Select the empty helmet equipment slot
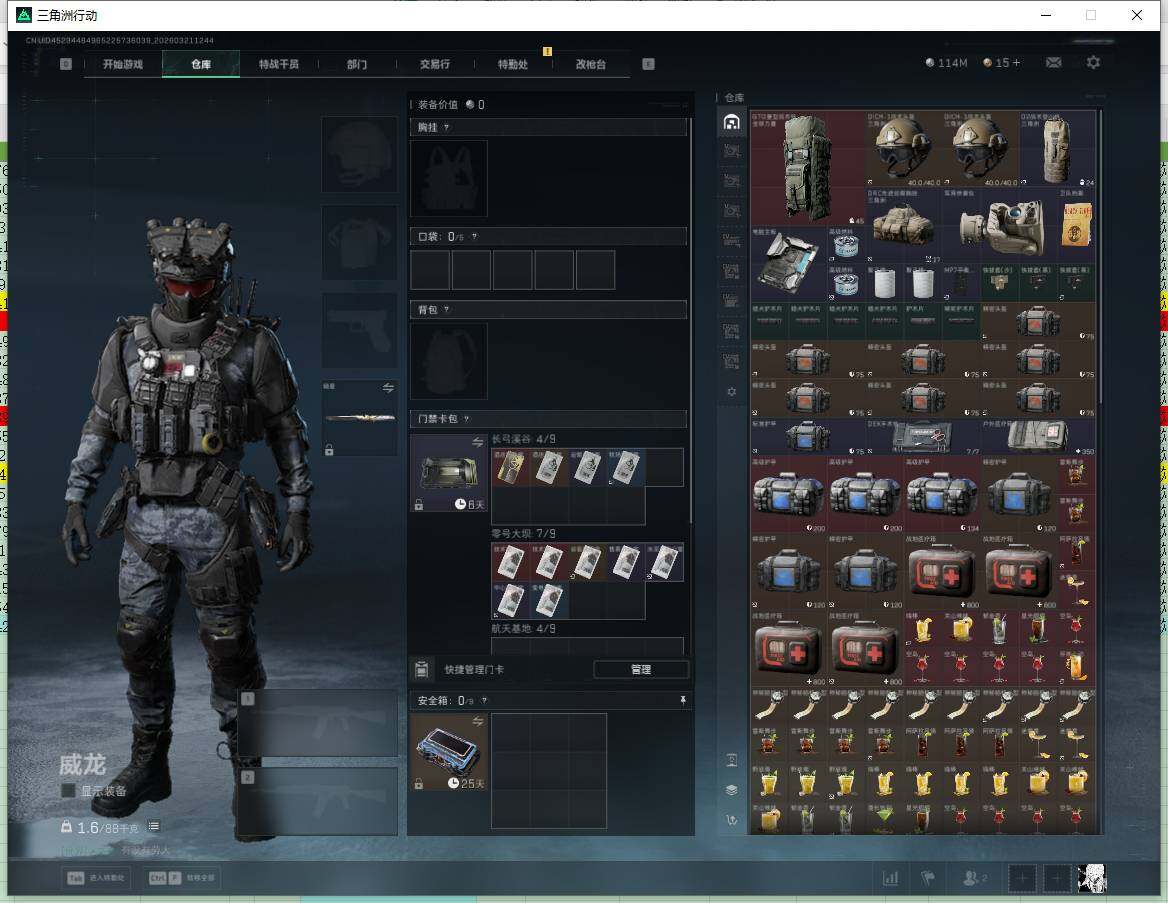Screen dimensions: 1168x903 (359, 154)
